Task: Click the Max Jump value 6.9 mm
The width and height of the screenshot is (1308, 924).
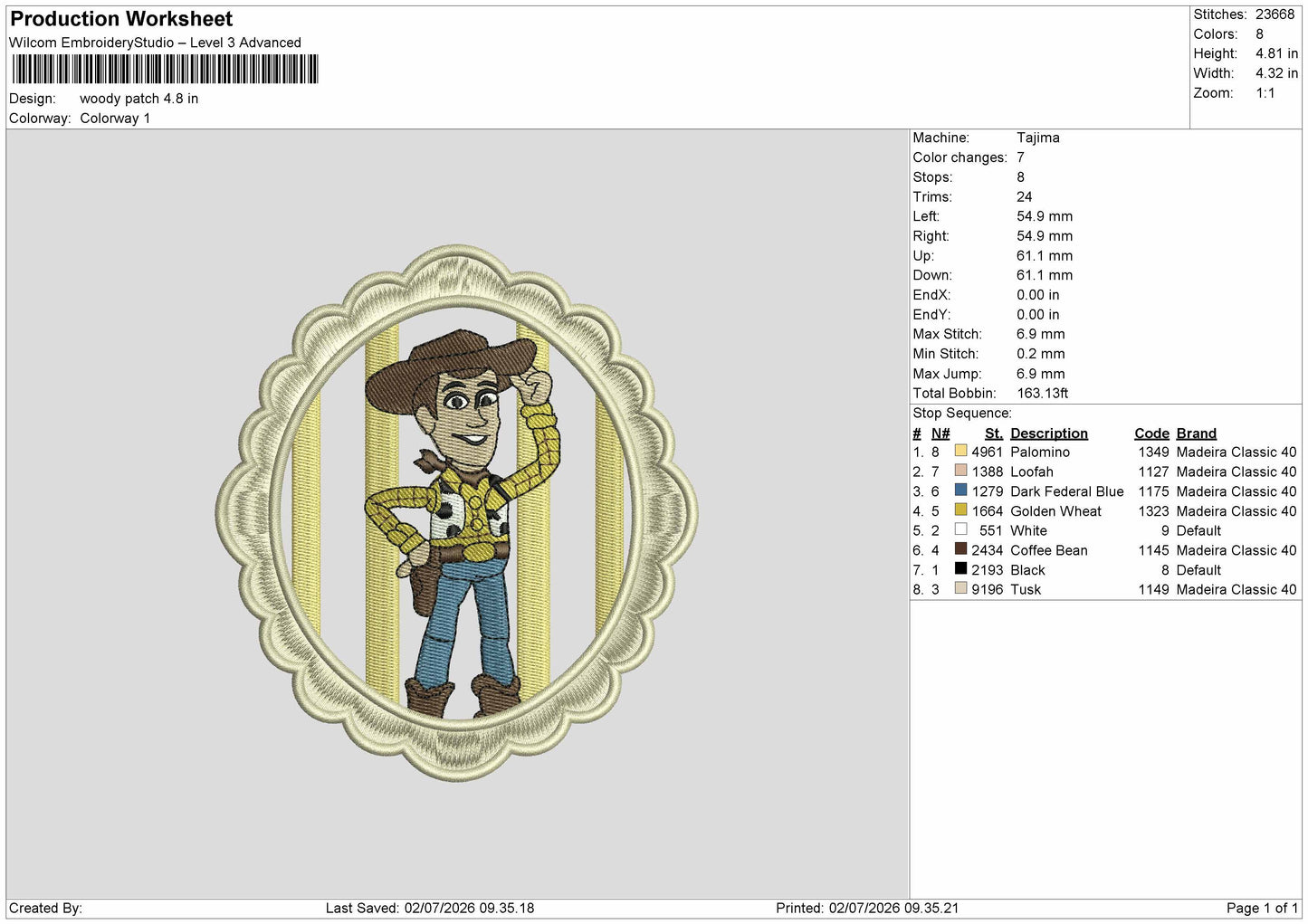Action: (1040, 374)
